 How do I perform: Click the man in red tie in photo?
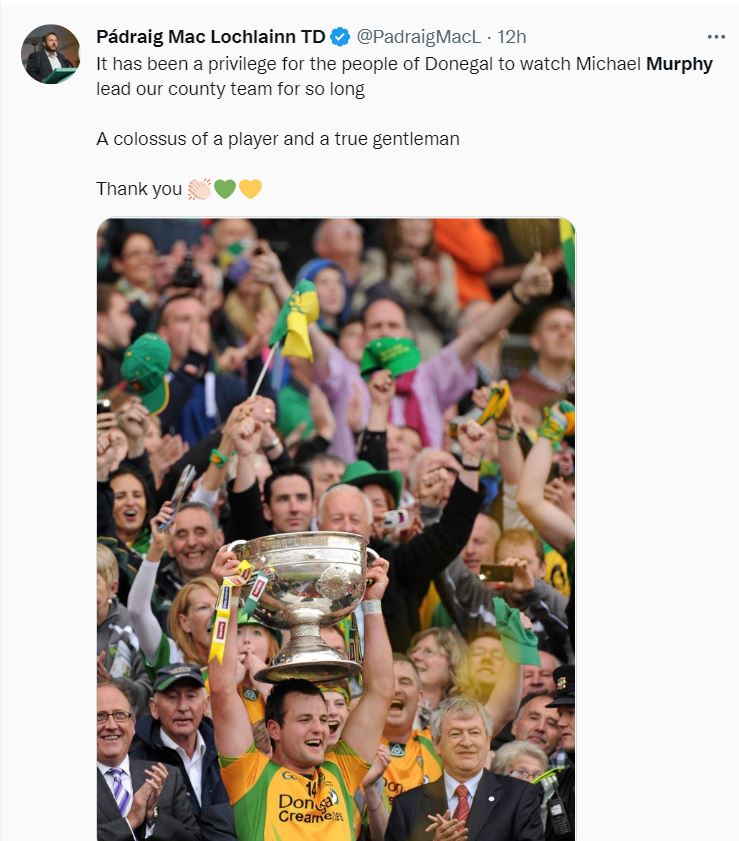tap(464, 772)
